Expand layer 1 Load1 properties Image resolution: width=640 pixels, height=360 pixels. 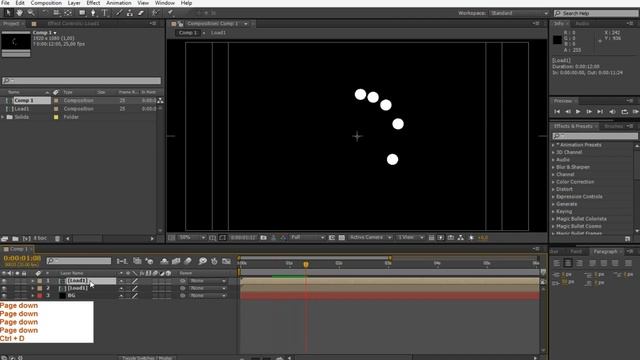point(33,281)
